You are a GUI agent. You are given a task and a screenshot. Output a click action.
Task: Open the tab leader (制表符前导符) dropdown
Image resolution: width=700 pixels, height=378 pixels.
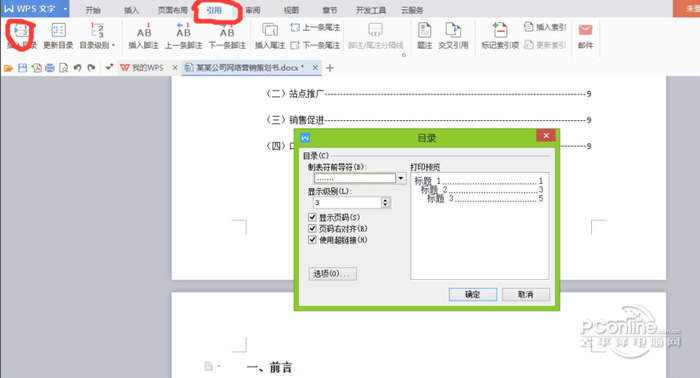click(x=401, y=179)
